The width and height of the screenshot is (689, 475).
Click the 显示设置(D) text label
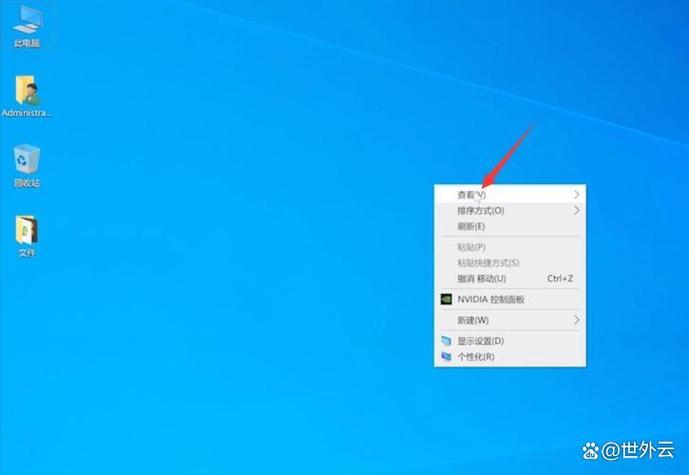(x=480, y=341)
